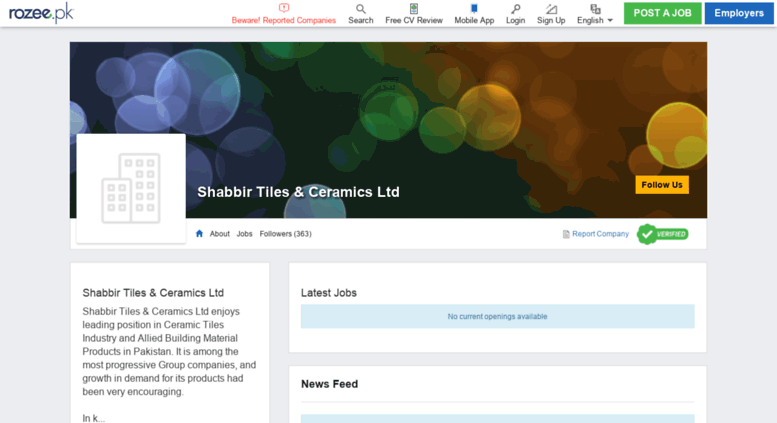Open the Report Company link

(600, 234)
